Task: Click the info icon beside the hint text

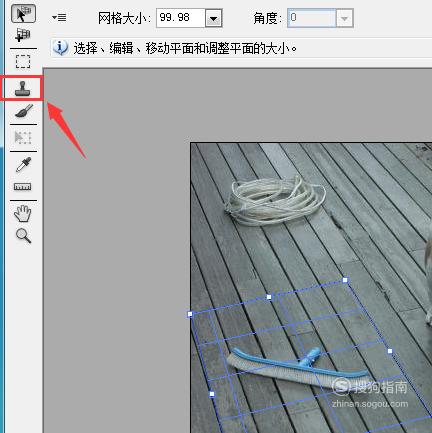Action: (61, 48)
